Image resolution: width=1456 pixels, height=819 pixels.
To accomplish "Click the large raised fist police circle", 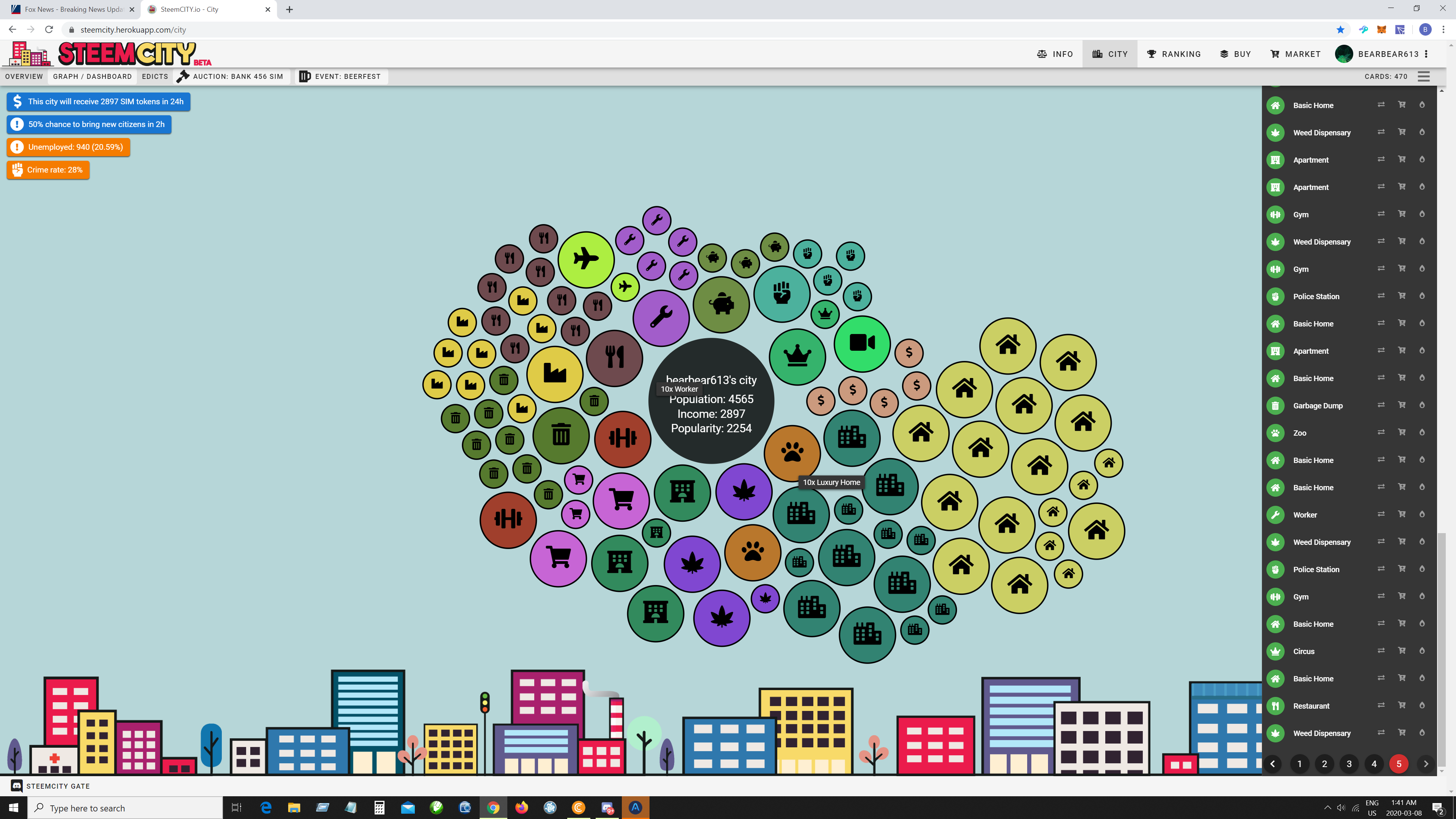I will point(782,293).
